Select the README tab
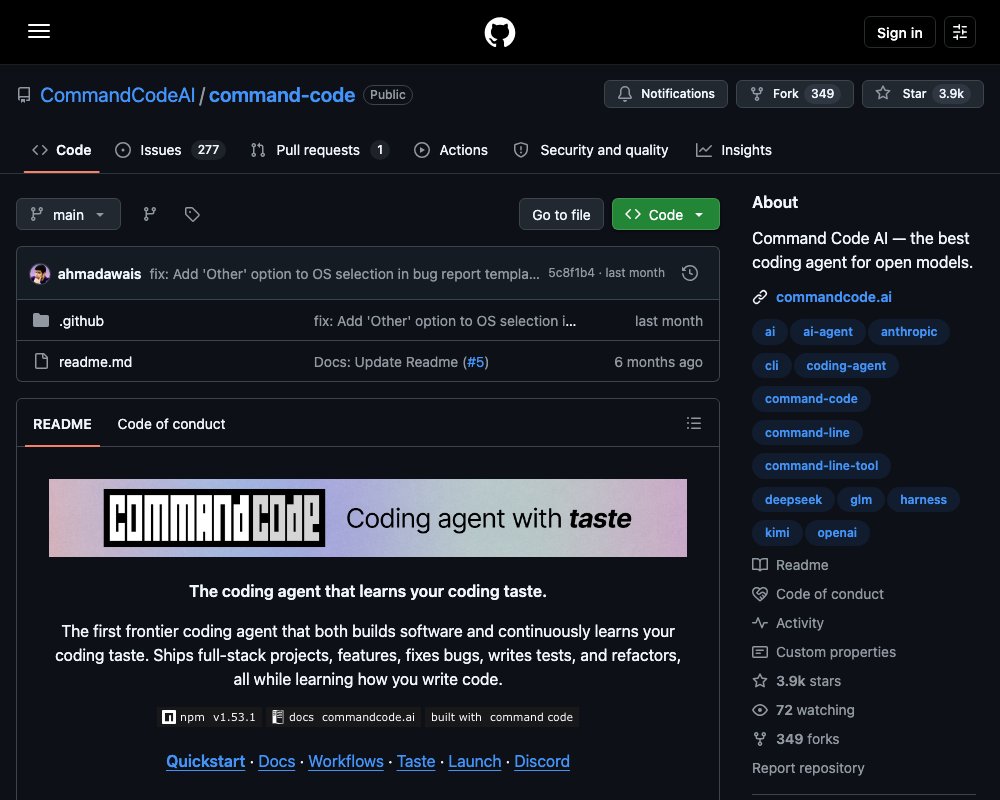The width and height of the screenshot is (1000, 800). click(62, 424)
